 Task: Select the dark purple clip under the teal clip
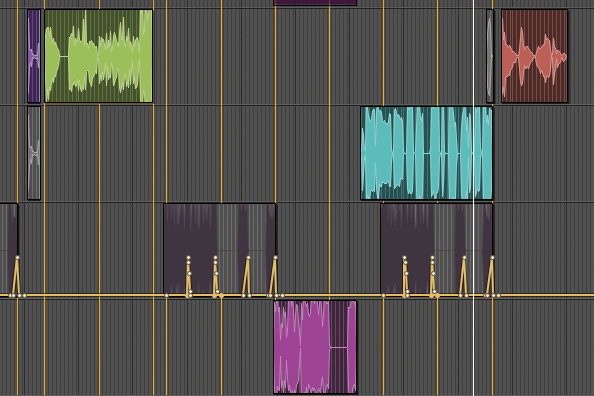[437, 249]
